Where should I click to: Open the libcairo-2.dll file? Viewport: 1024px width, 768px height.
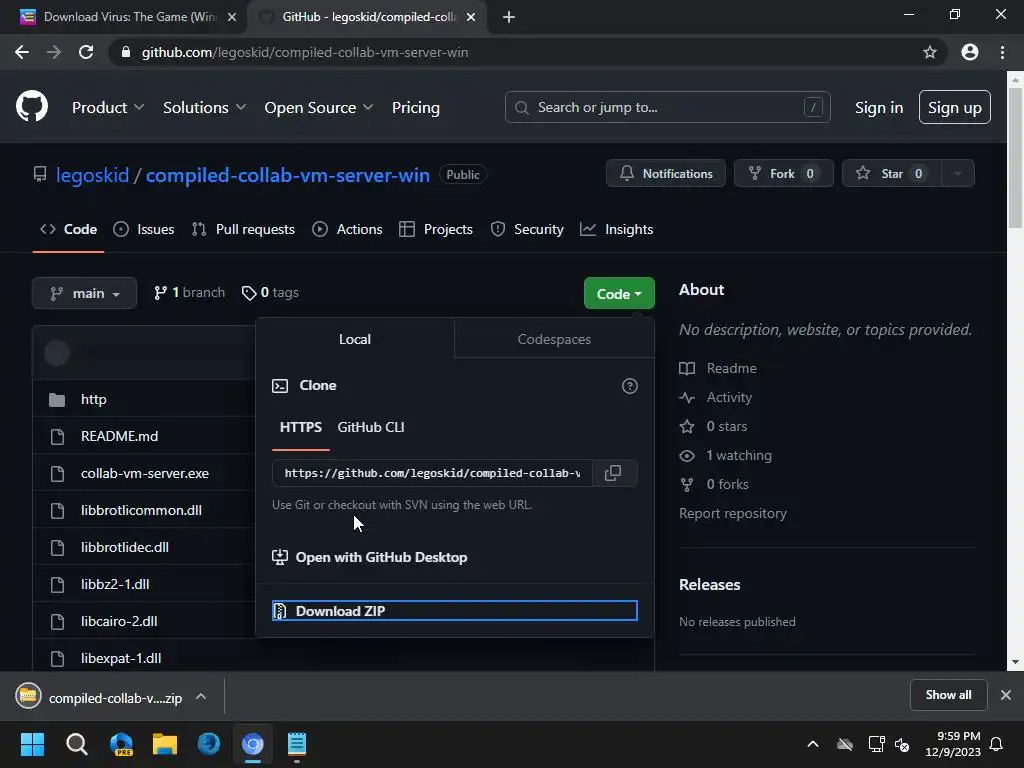click(119, 621)
